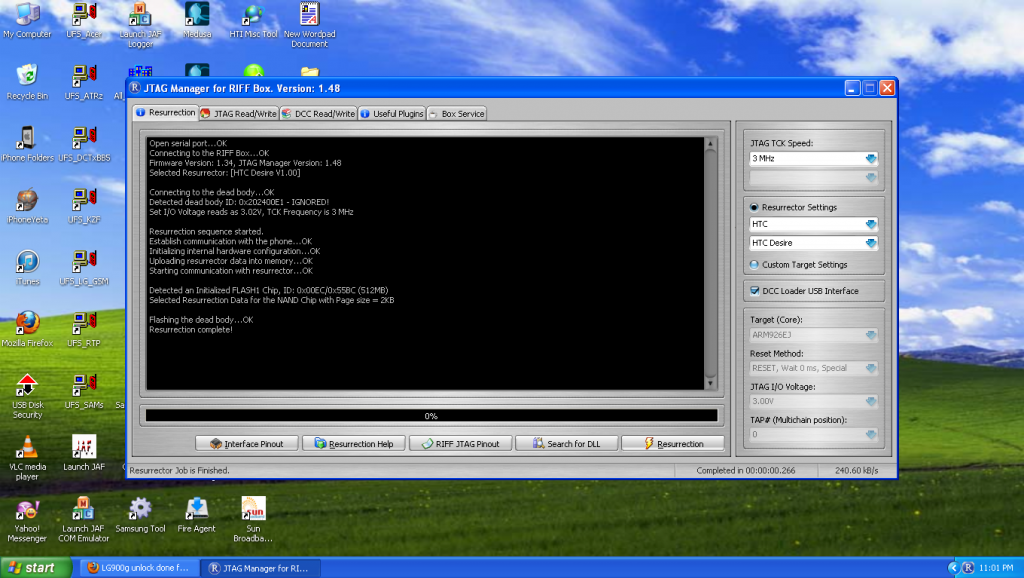Launch the UFS_RTP shortcut
The image size is (1024, 578).
(84, 330)
